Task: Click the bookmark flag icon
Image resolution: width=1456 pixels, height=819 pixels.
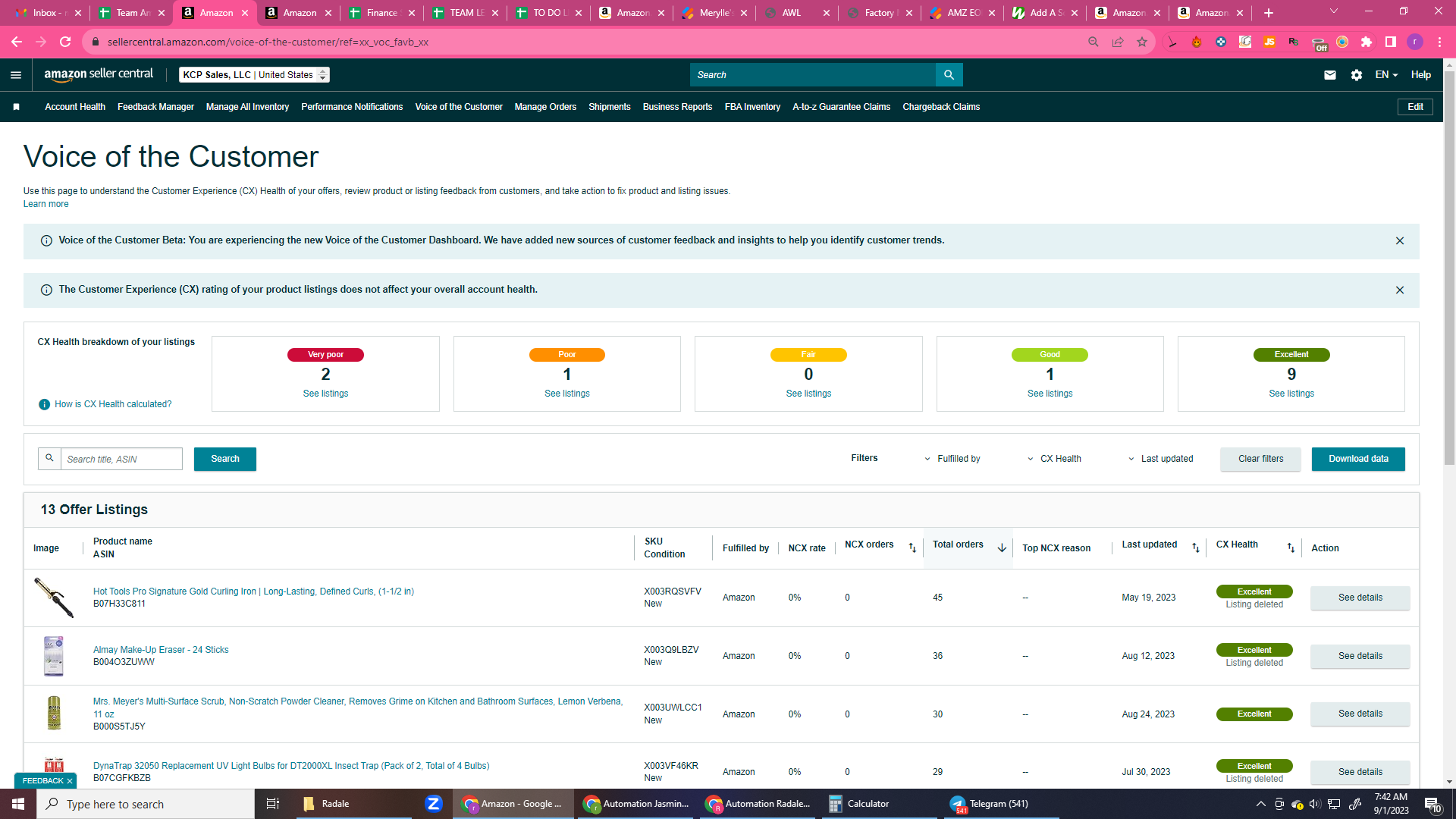Action: coord(16,107)
